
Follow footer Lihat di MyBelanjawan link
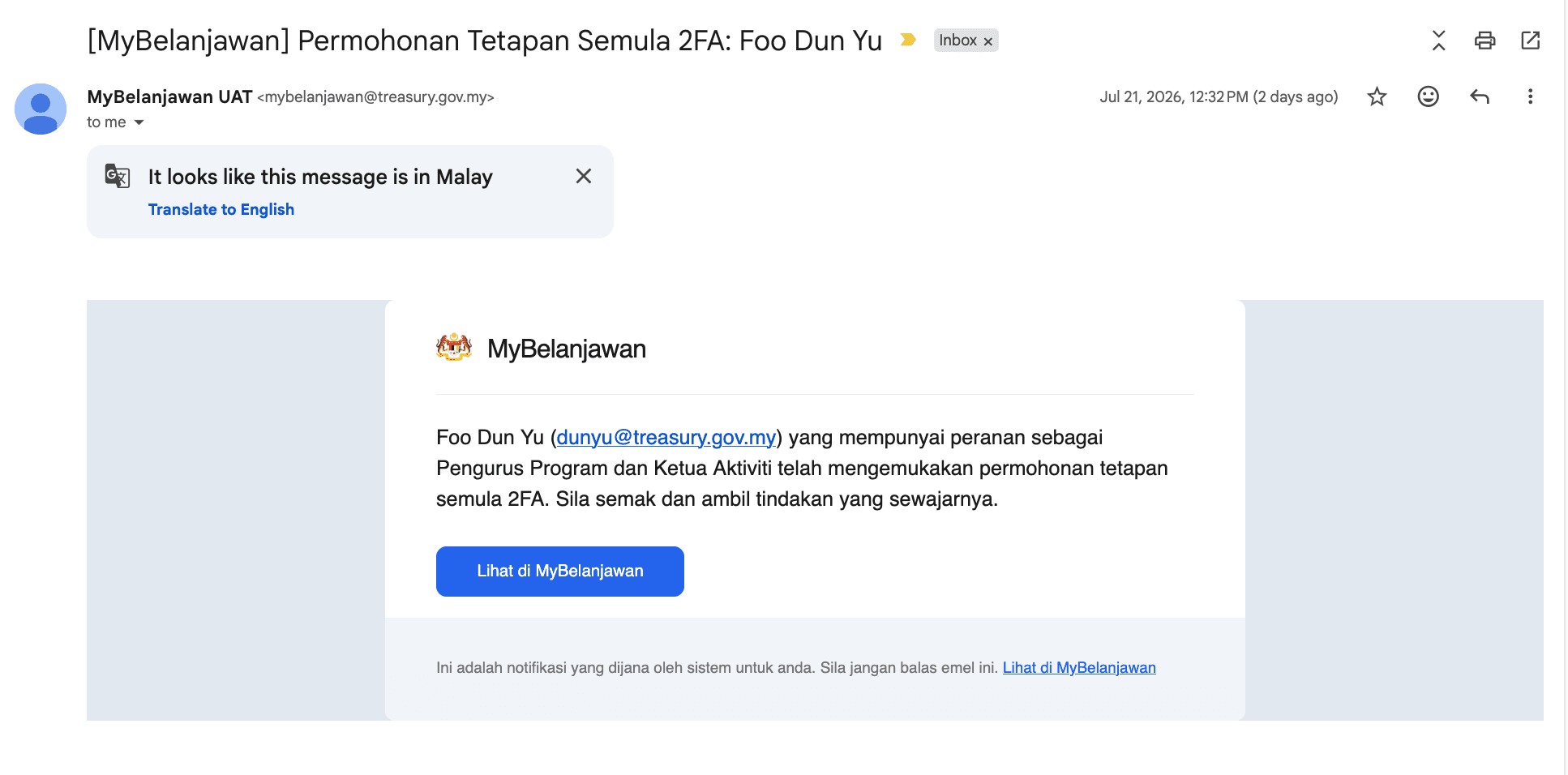(1079, 668)
